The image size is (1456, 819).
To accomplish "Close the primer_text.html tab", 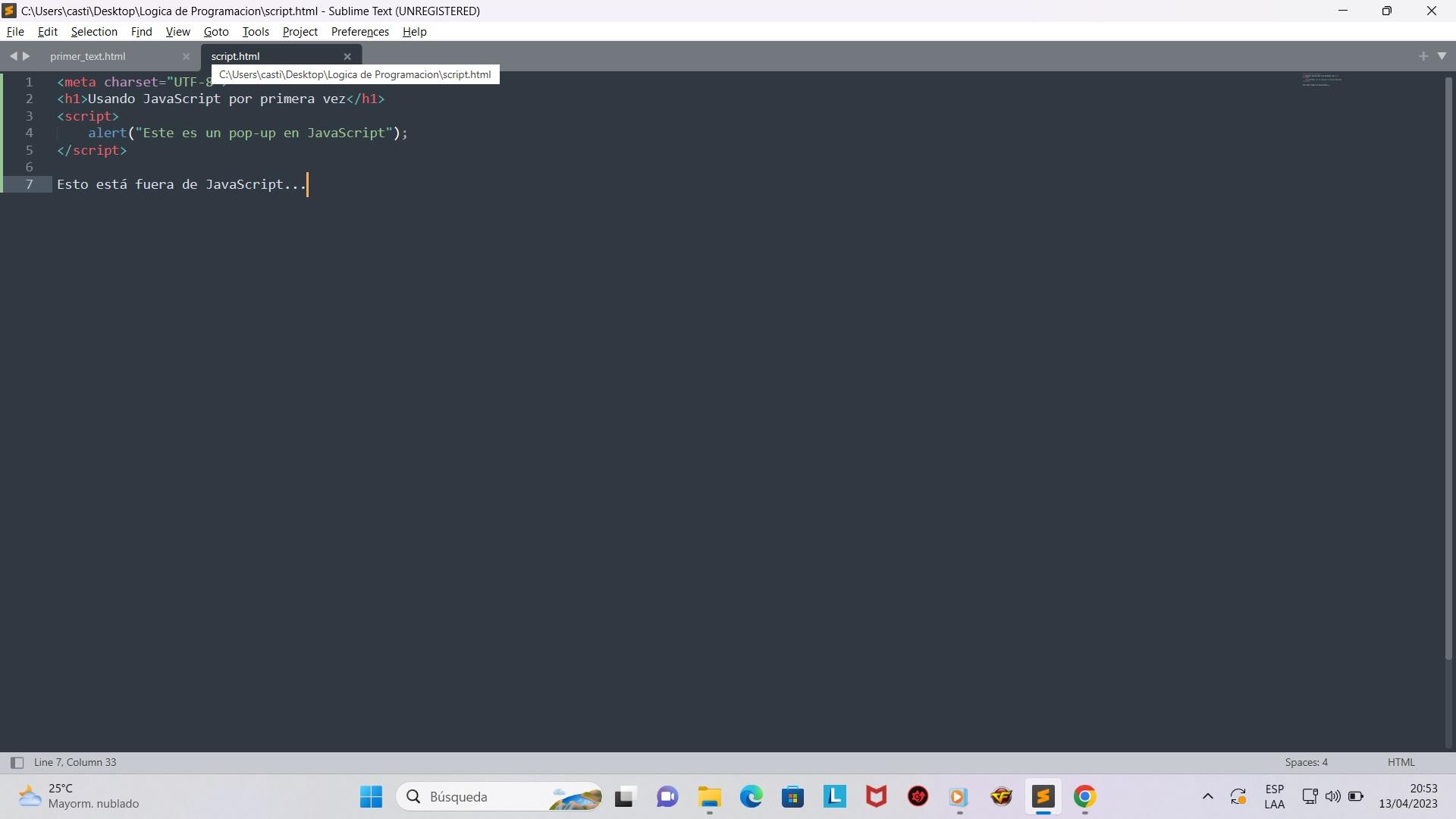I will pyautogui.click(x=186, y=56).
